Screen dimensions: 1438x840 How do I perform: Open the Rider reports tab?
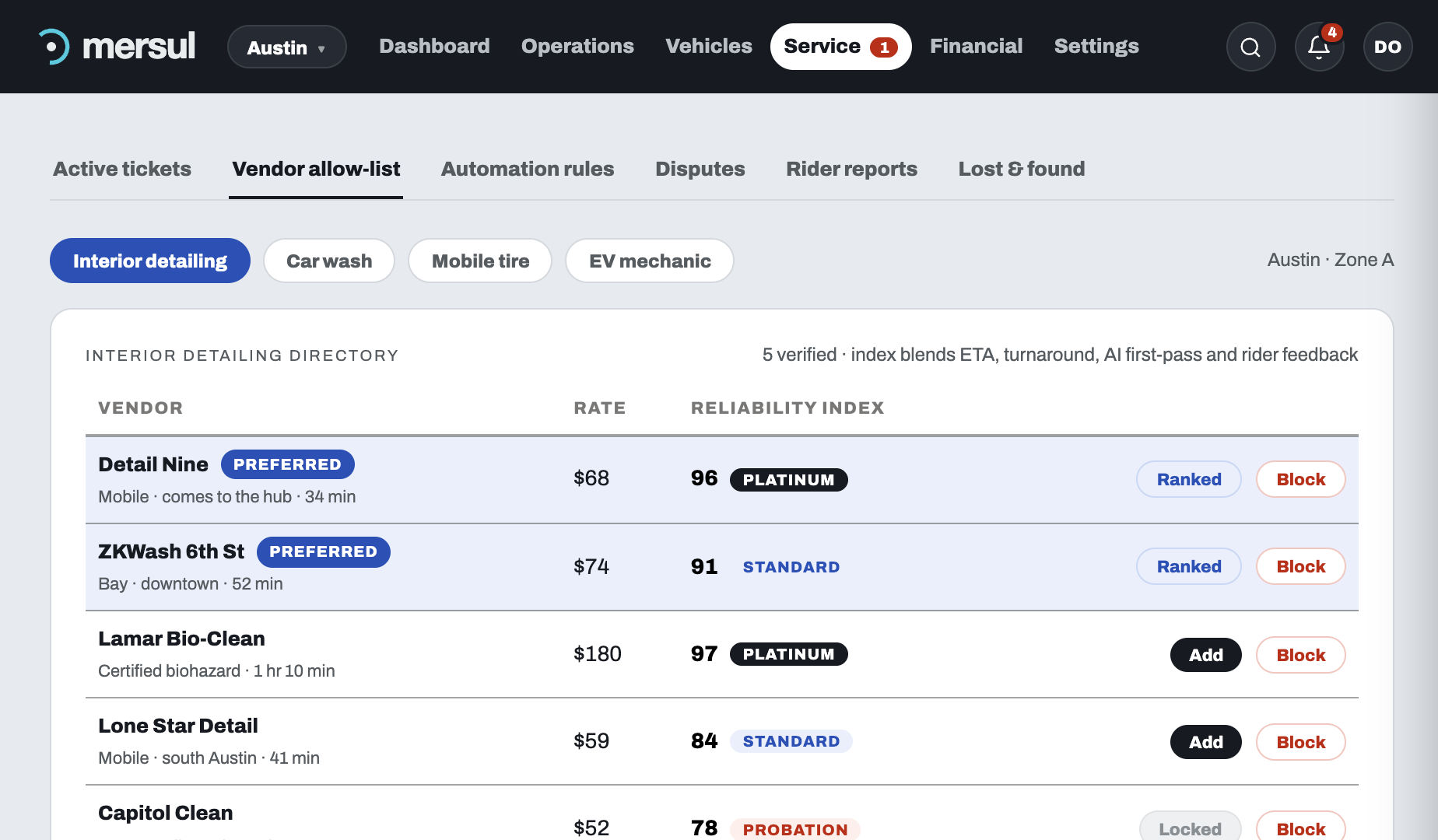[851, 169]
